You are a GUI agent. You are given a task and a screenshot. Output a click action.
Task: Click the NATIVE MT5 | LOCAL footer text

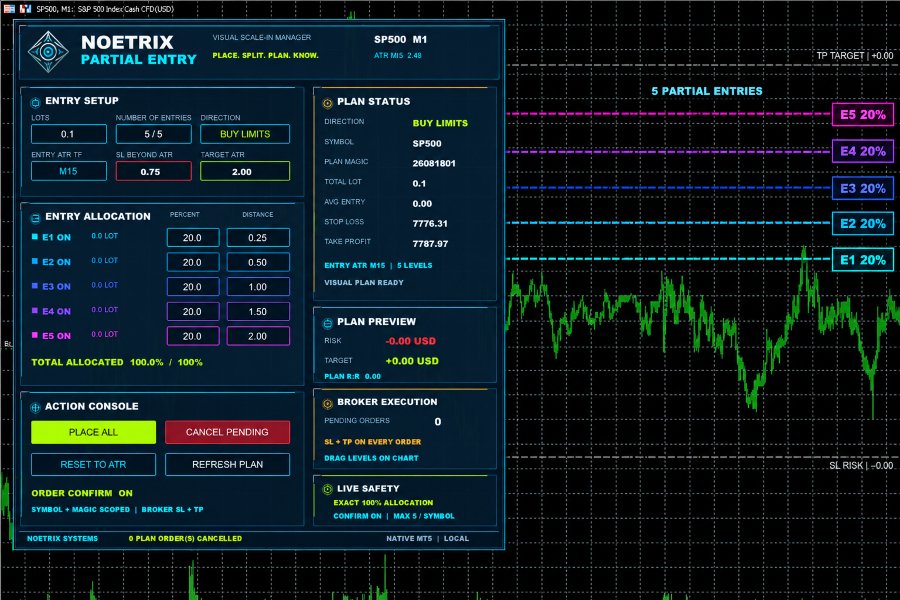(x=428, y=539)
